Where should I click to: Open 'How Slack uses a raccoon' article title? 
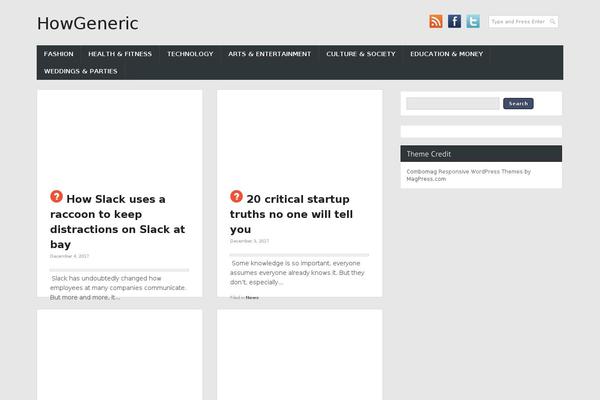coord(117,222)
